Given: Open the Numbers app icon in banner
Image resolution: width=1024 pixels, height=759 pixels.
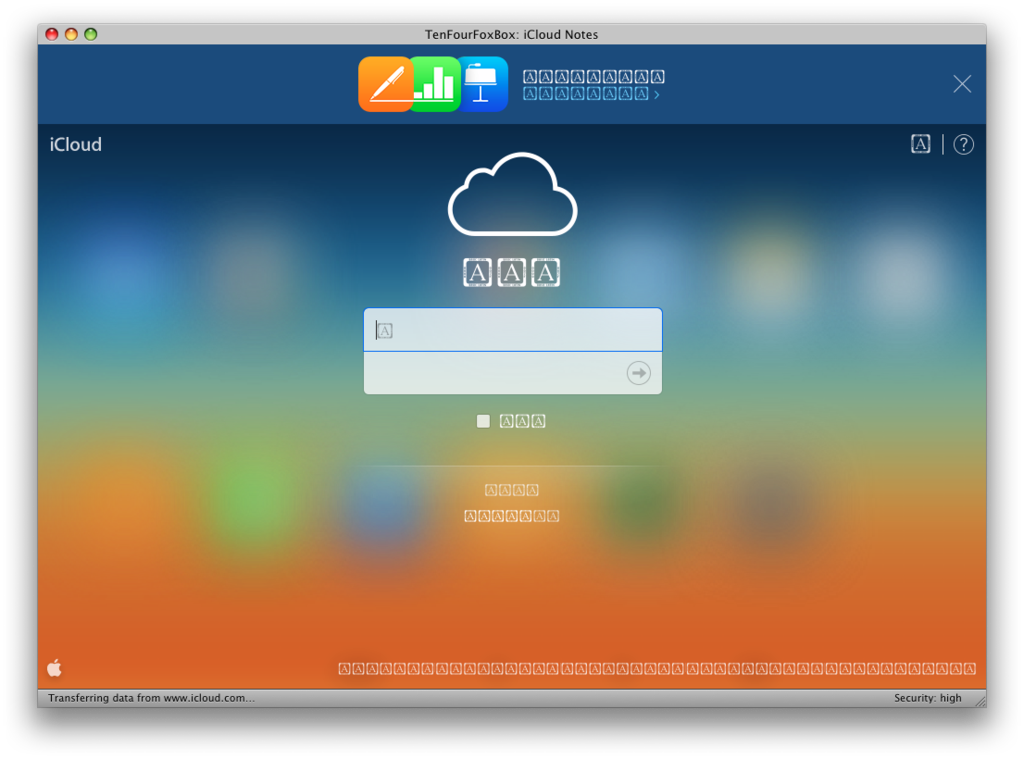Looking at the screenshot, I should click(x=436, y=84).
